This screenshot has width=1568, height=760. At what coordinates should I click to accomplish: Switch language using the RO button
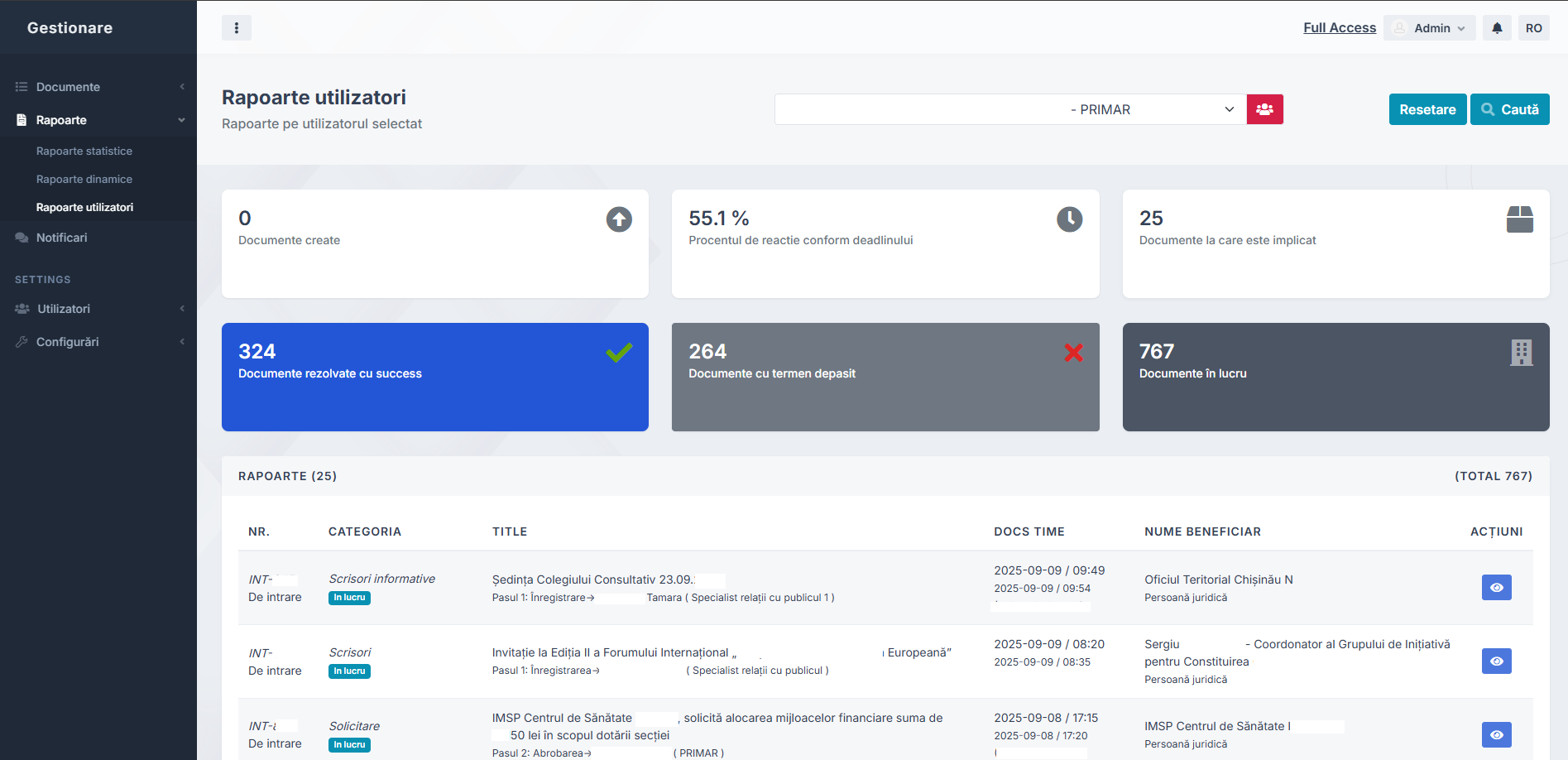point(1533,28)
